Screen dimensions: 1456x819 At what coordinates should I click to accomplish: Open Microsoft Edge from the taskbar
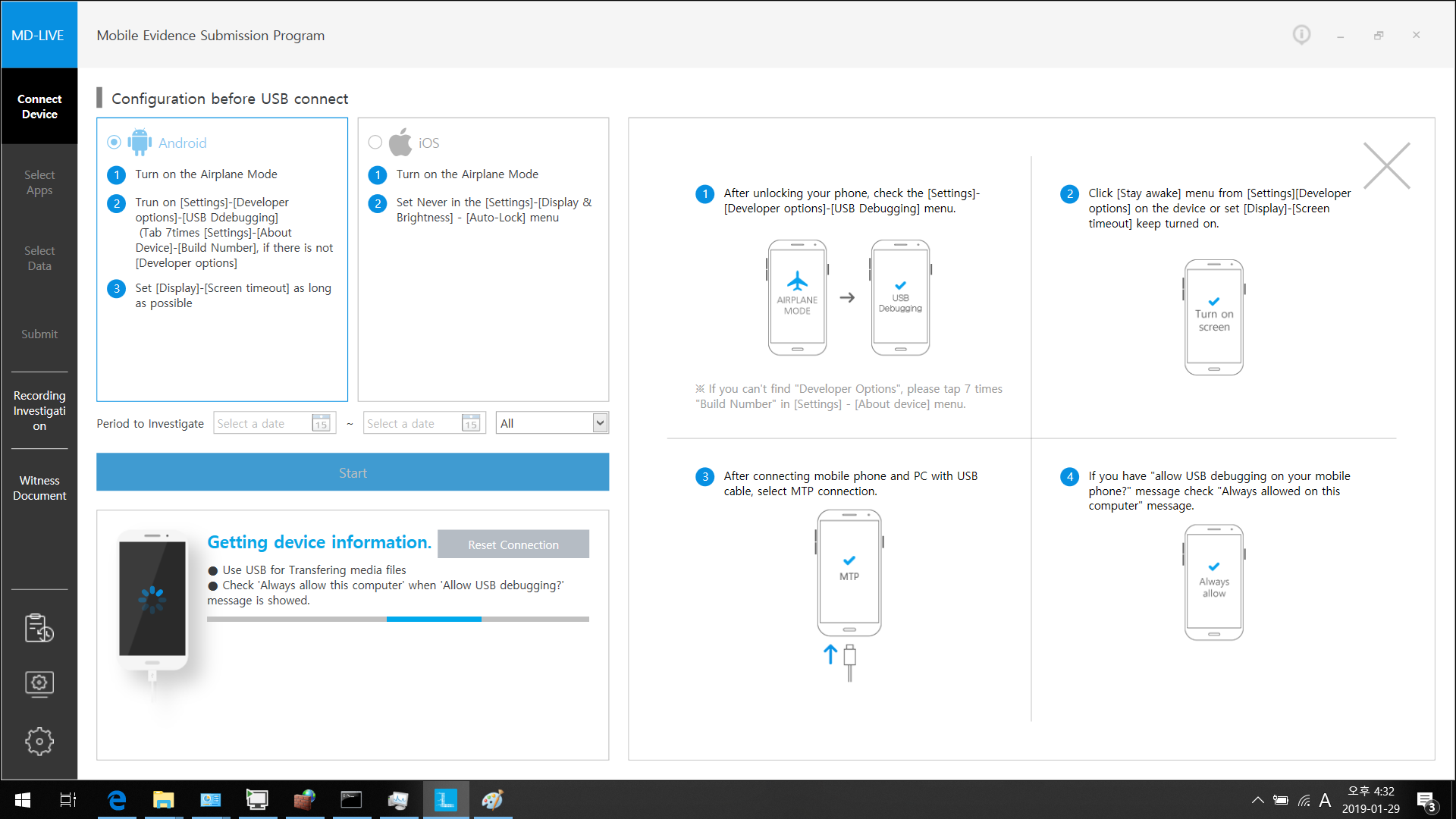click(117, 800)
